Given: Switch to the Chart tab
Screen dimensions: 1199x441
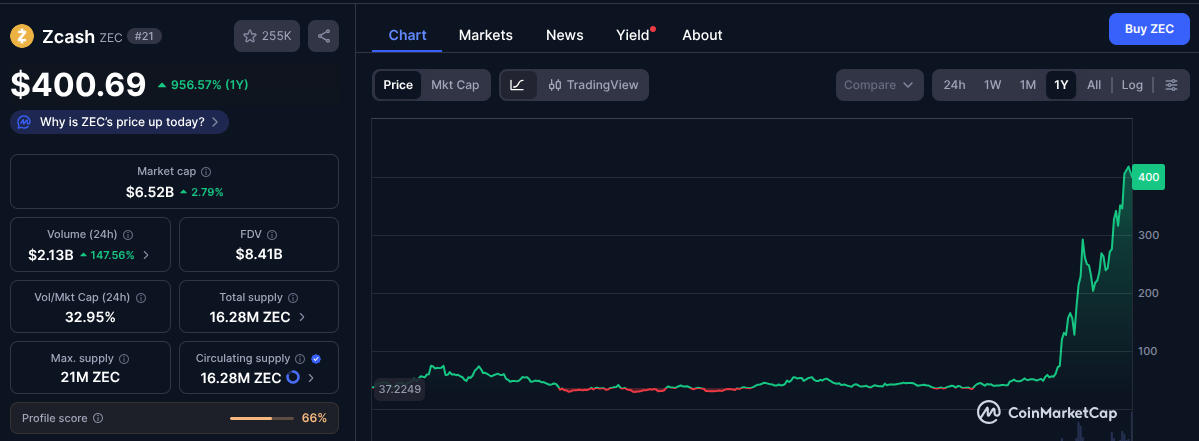Looking at the screenshot, I should 408,34.
